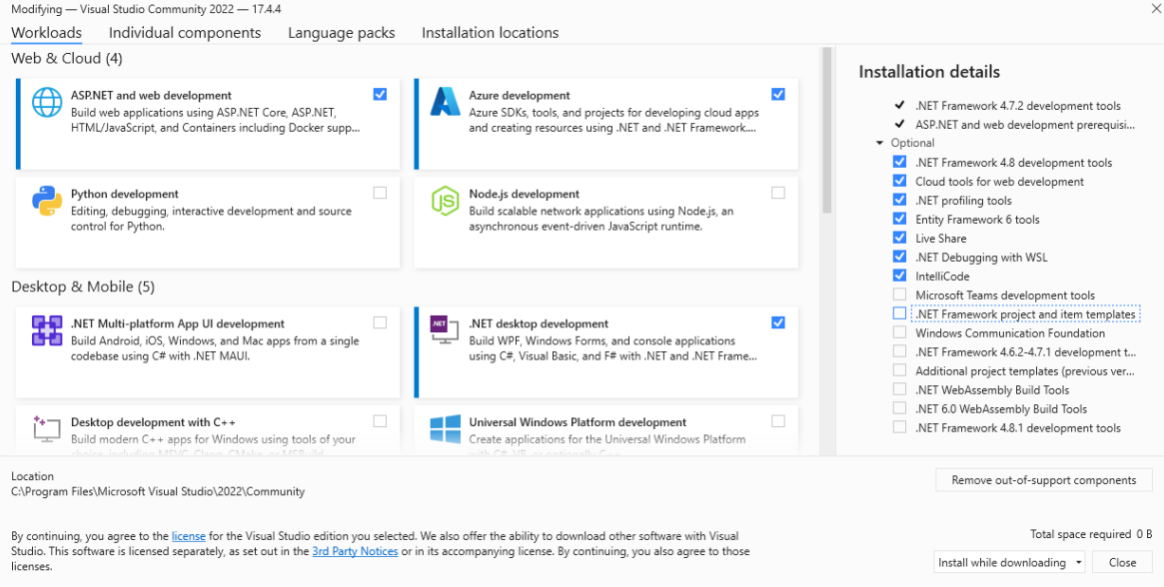Click the .NET desktop development monitor icon

[445, 330]
